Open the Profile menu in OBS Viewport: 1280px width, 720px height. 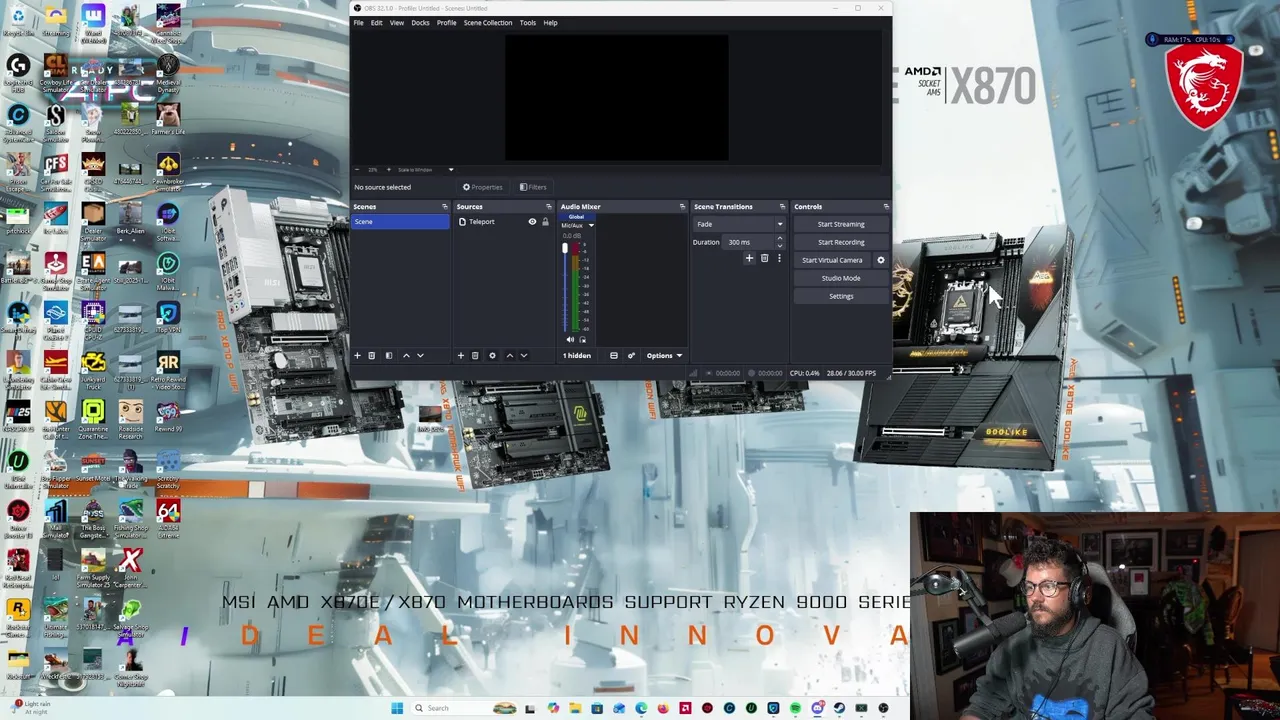[446, 22]
